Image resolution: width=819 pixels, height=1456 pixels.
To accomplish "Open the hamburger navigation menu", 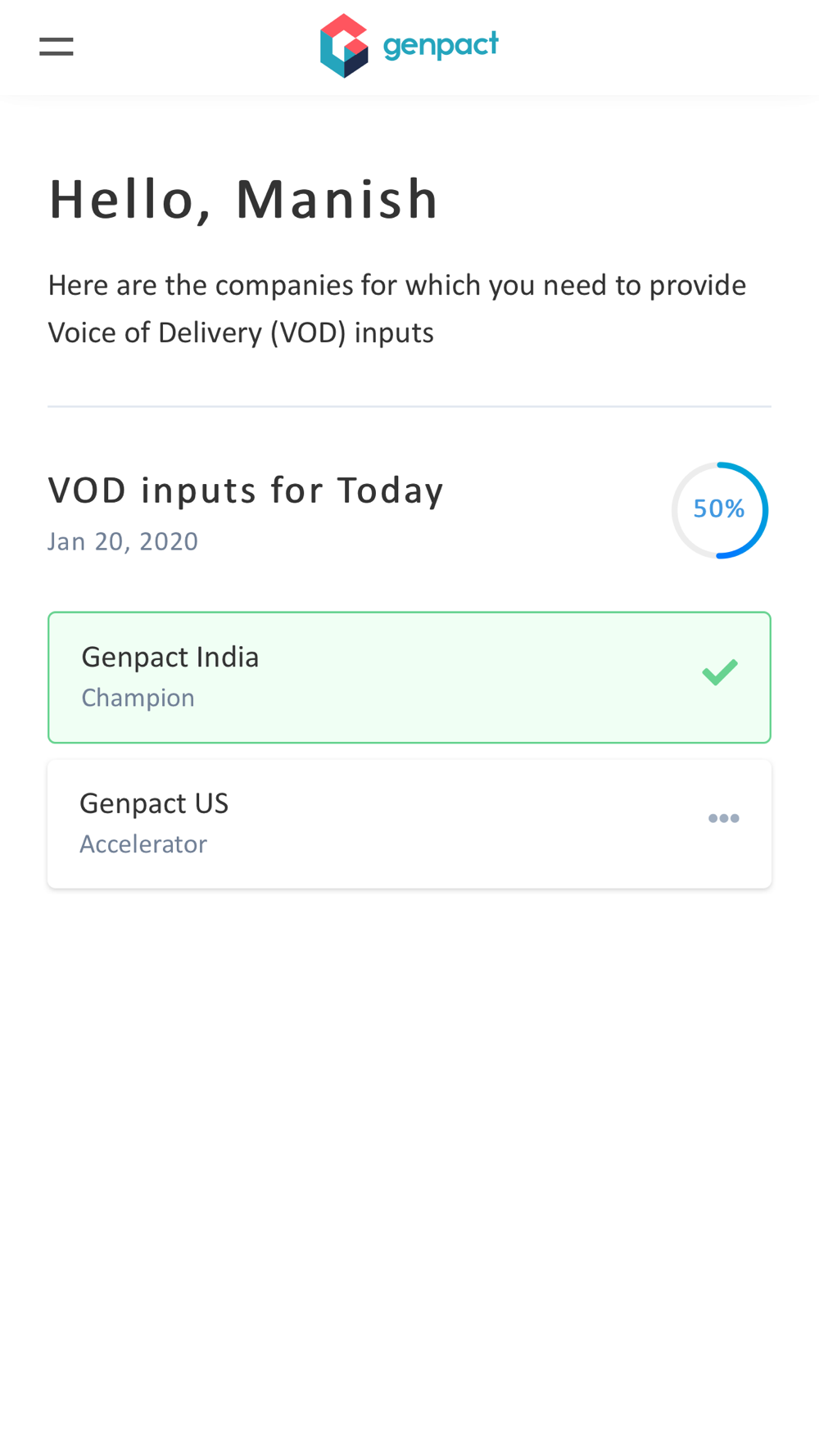I will [x=56, y=47].
